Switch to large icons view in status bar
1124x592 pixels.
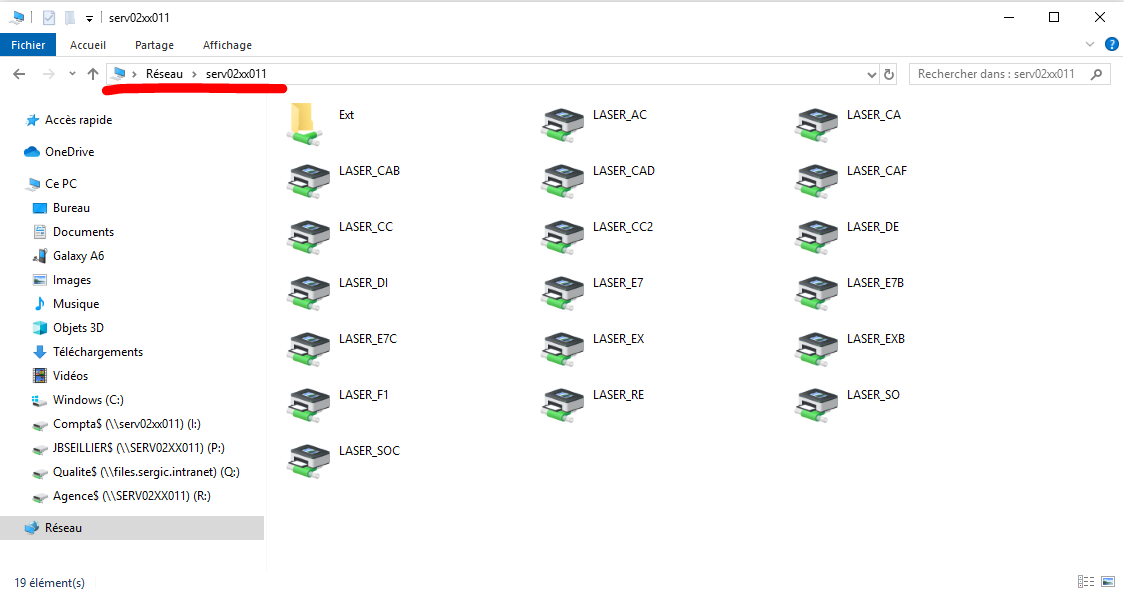pyautogui.click(x=1108, y=581)
